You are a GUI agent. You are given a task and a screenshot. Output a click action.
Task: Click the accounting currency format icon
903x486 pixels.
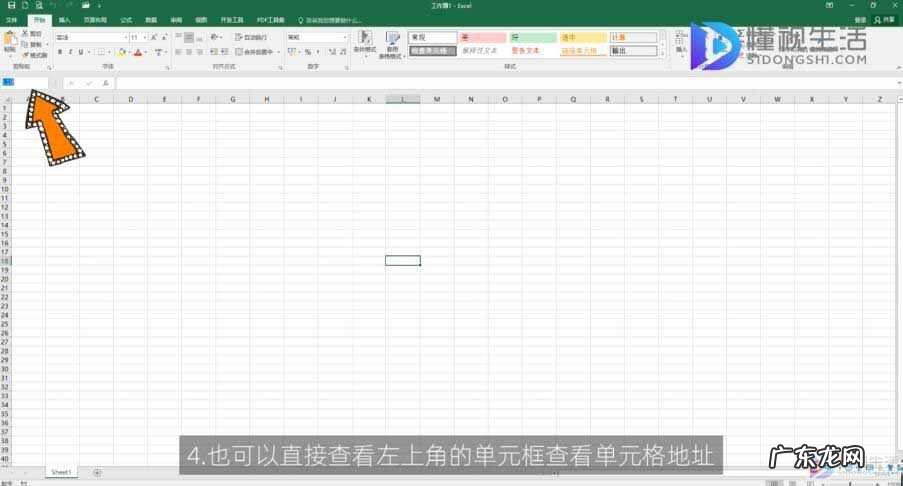pyautogui.click(x=291, y=52)
